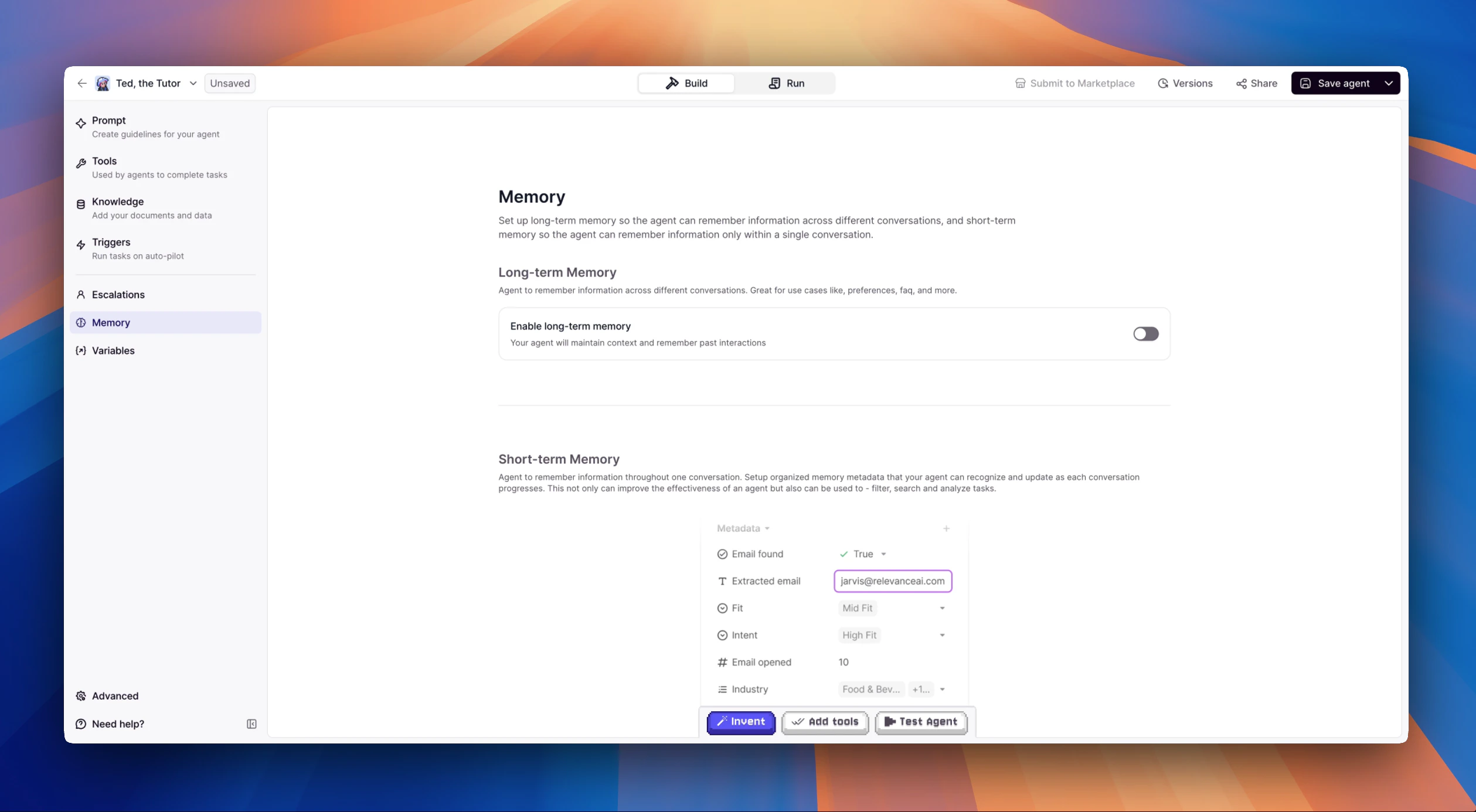Click Need help question icon
Screen dimensions: 1476x812
pos(81,724)
